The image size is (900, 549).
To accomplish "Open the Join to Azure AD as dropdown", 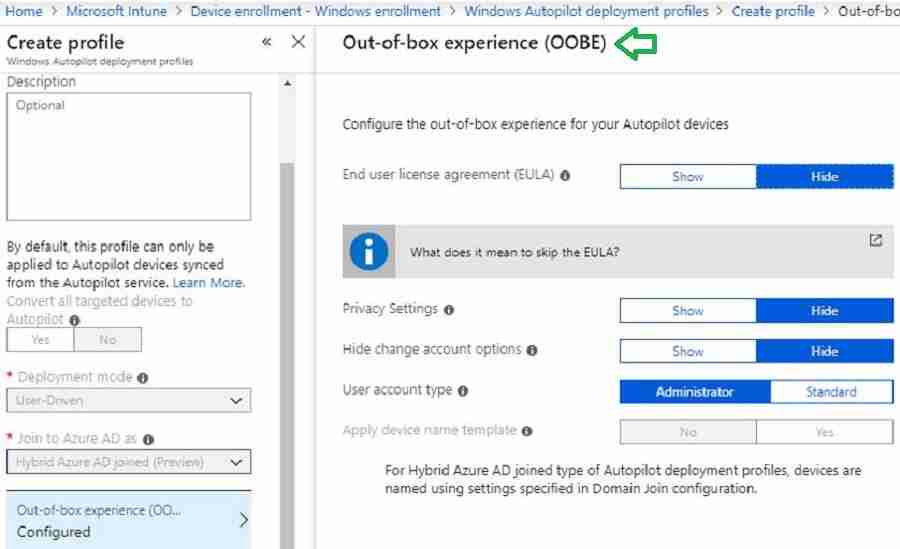I will point(129,462).
